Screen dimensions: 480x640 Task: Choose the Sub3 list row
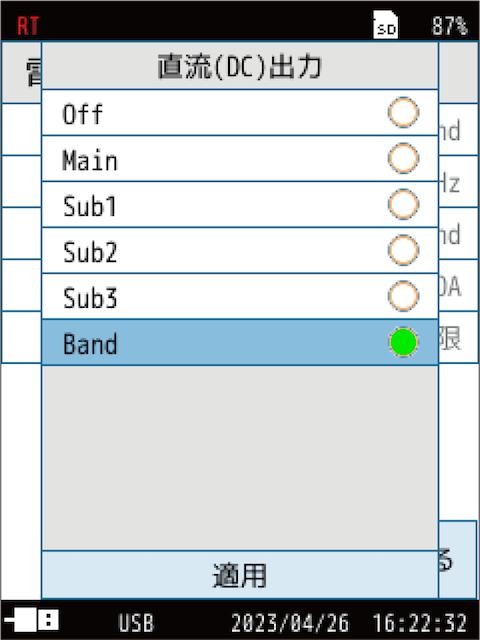(x=240, y=296)
